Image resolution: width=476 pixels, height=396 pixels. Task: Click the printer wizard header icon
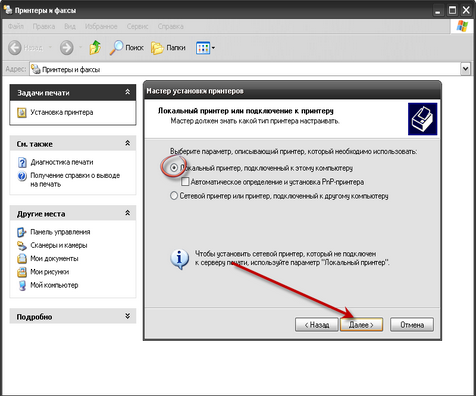pyautogui.click(x=422, y=119)
